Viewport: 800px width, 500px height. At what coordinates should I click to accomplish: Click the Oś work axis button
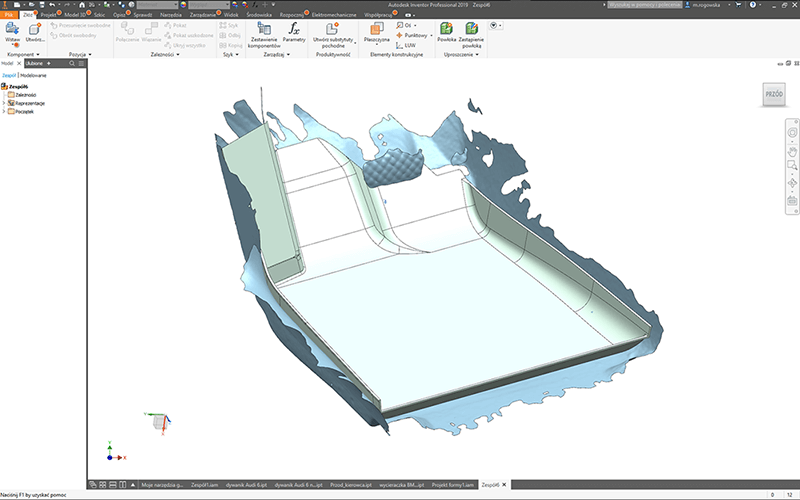click(x=405, y=25)
